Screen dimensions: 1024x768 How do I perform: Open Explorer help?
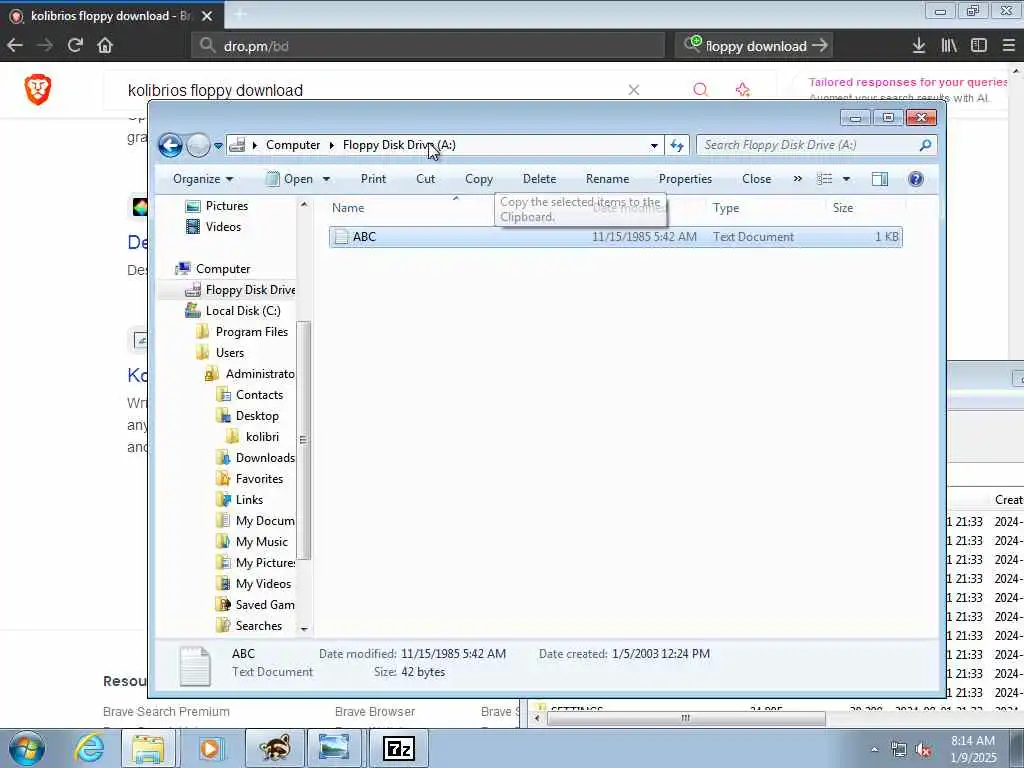tap(916, 179)
